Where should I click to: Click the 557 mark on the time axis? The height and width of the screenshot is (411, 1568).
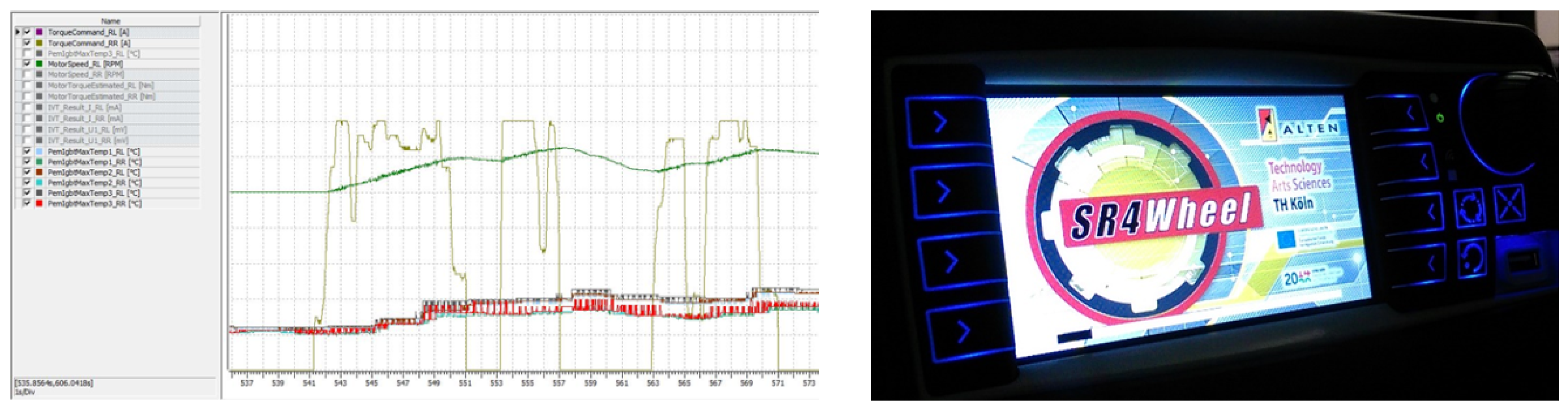[559, 383]
